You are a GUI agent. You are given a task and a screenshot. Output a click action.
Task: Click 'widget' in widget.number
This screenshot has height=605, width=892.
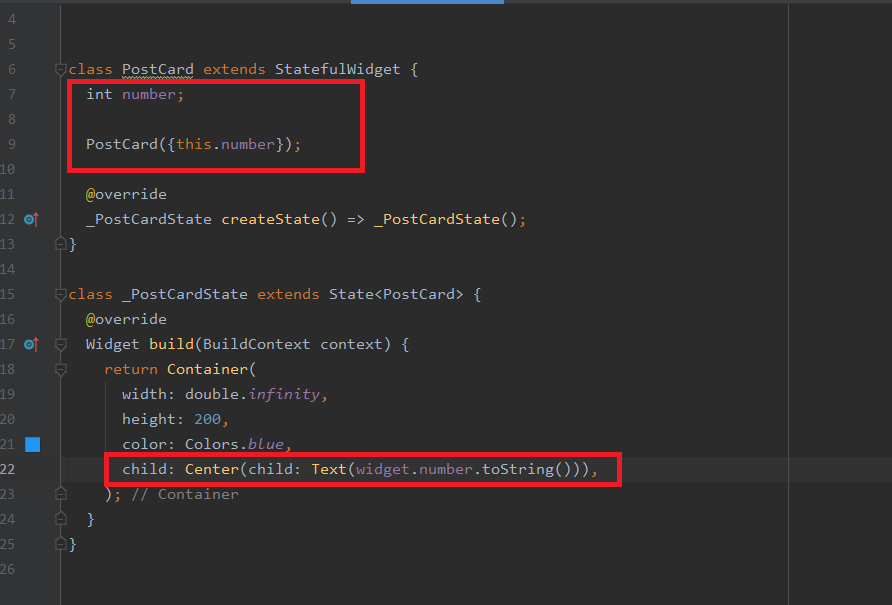tap(382, 470)
